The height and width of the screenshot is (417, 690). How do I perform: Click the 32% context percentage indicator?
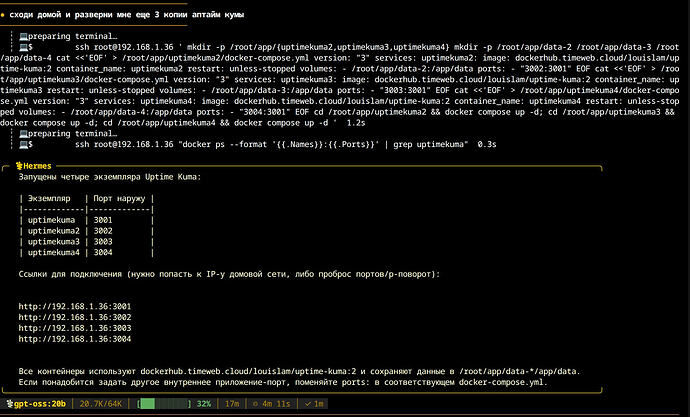(204, 404)
